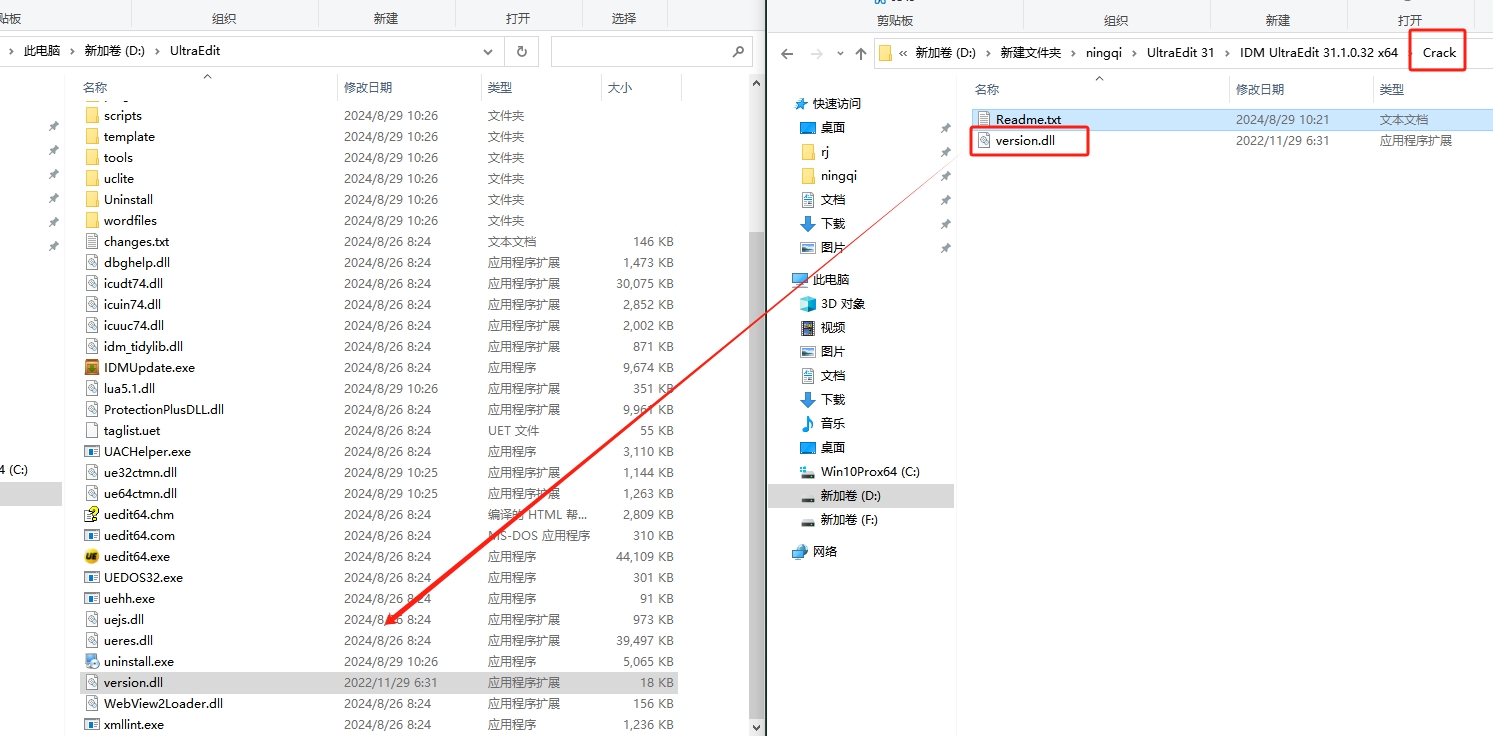
Task: Expand the address bar dropdown arrow
Action: (487, 51)
